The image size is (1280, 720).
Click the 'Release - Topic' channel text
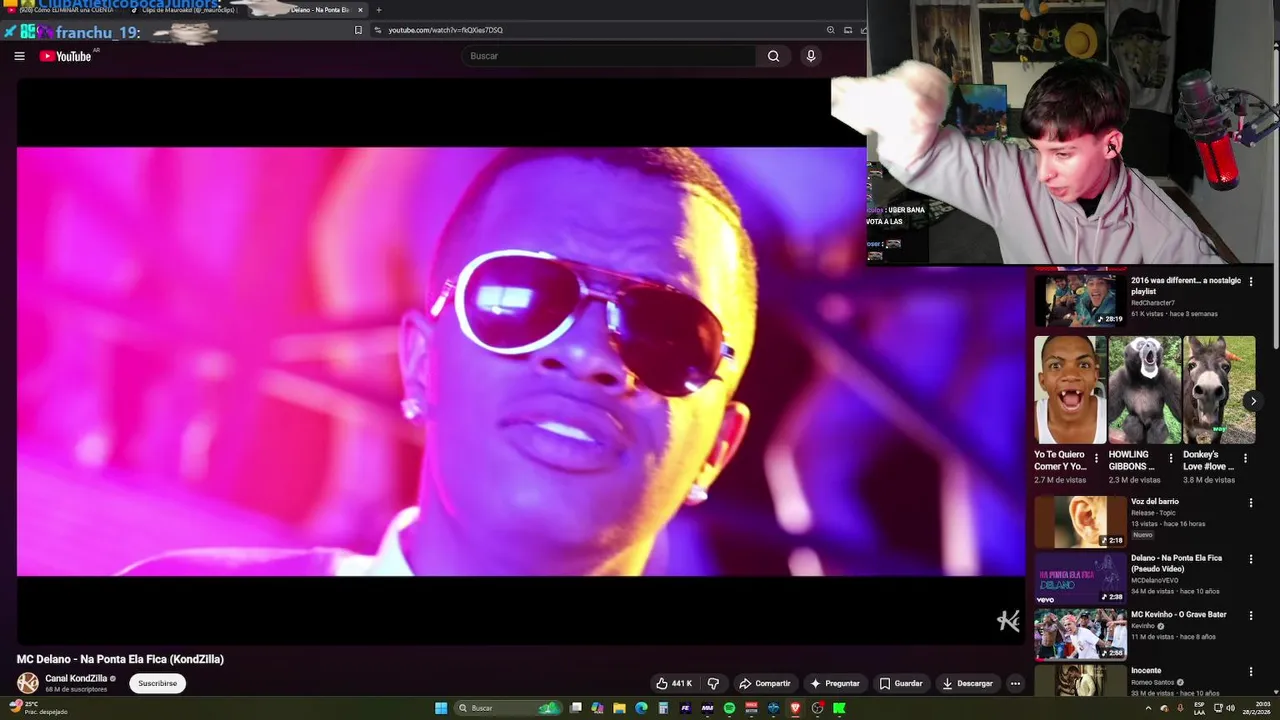[1153, 513]
